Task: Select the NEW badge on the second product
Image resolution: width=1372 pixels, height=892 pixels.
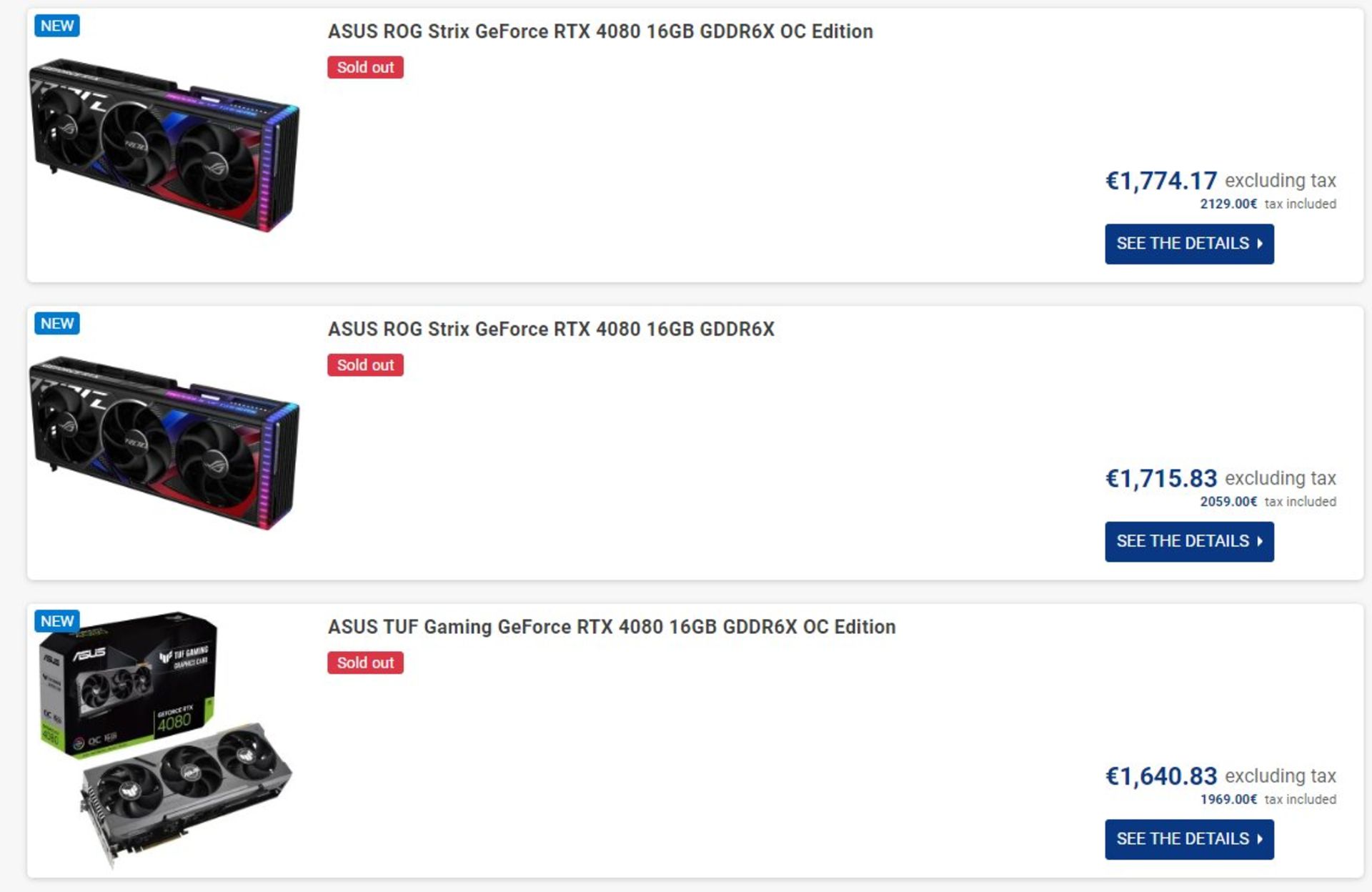Action: click(x=58, y=323)
